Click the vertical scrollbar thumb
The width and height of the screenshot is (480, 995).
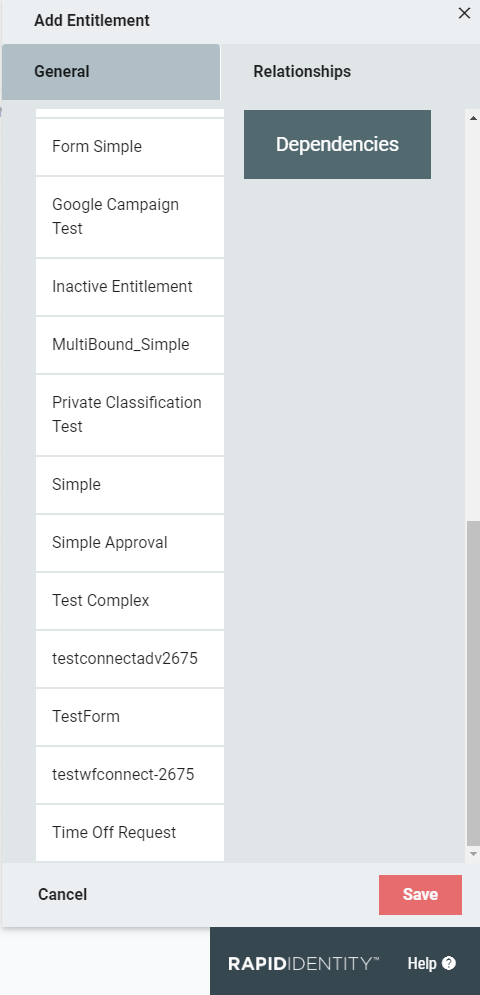tap(473, 683)
